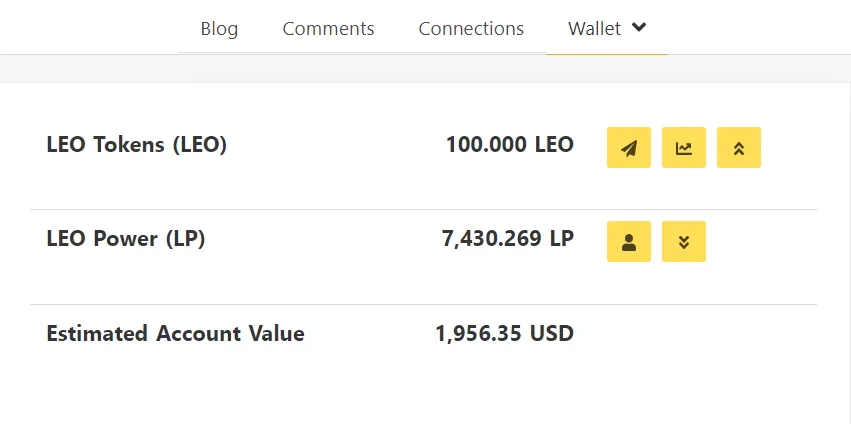Screen dimensions: 851x424
Task: Click the double up-chevron stake icon
Action: click(x=739, y=148)
